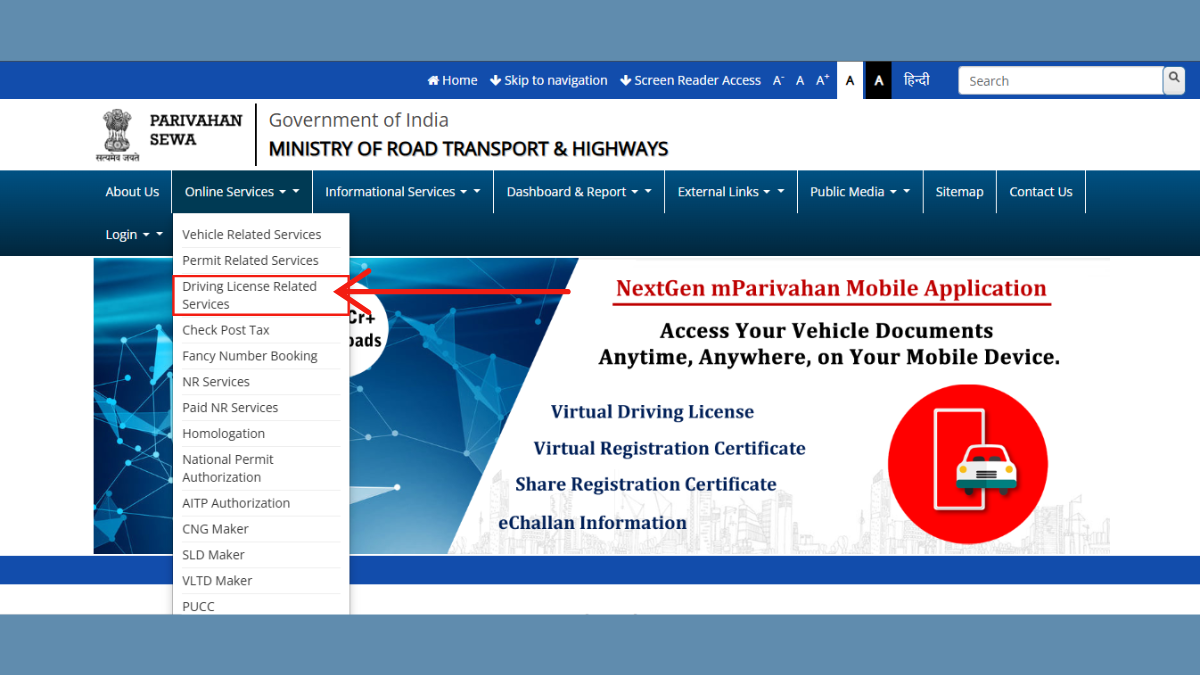Viewport: 1200px width, 675px height.
Task: Expand the Public Media dropdown
Action: [x=860, y=192]
